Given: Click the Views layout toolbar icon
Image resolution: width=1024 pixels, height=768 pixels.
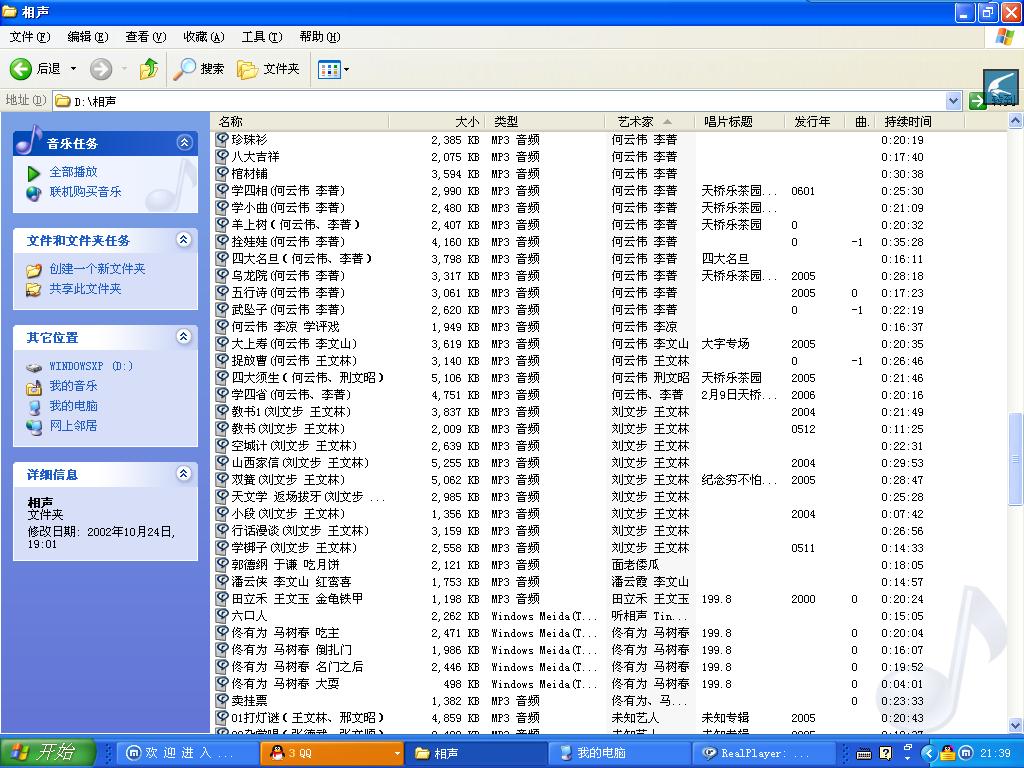Looking at the screenshot, I should (328, 69).
